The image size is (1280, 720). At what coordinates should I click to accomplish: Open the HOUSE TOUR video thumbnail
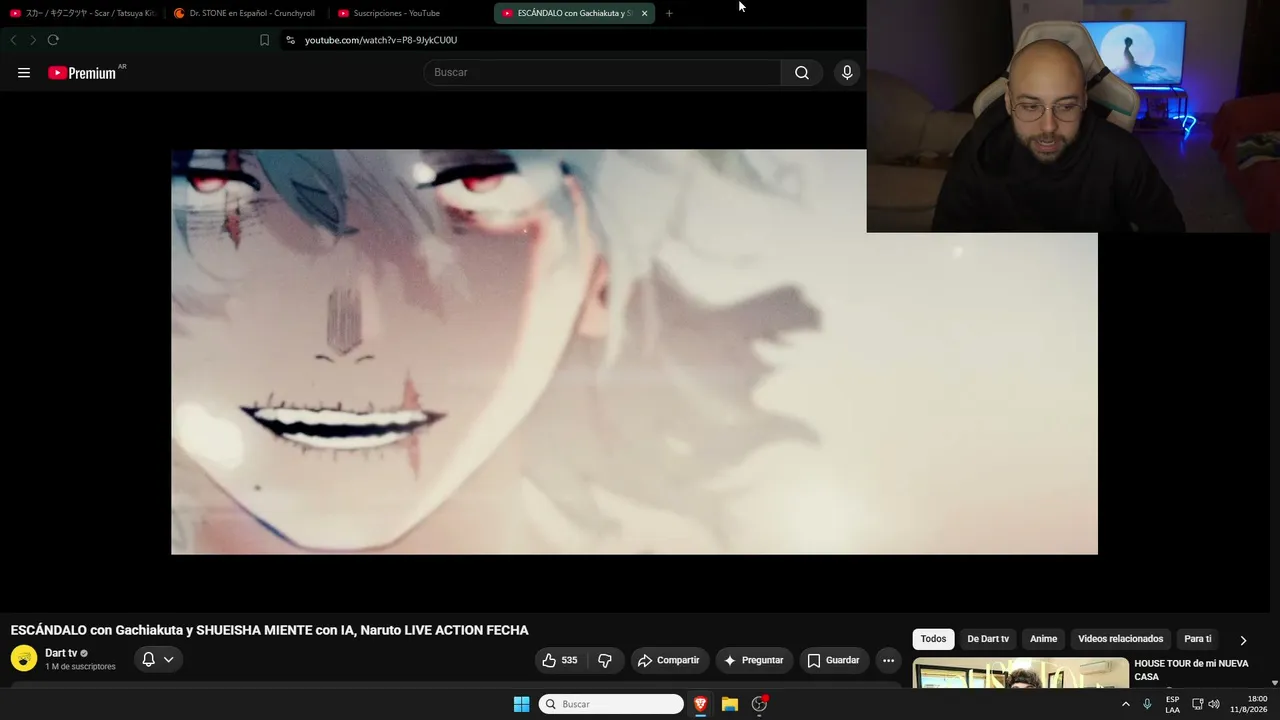click(x=1020, y=672)
